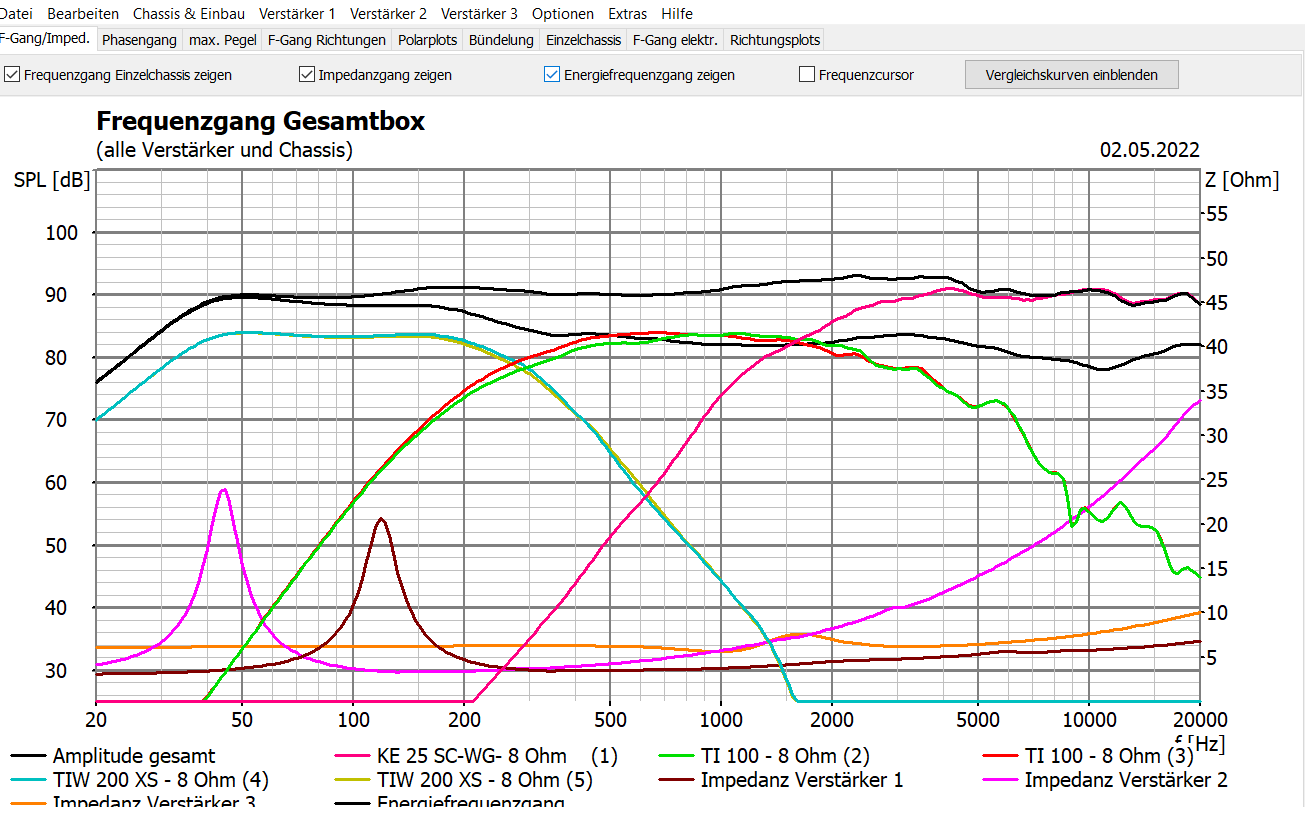Image resolution: width=1310 pixels, height=828 pixels.
Task: Open the Verstärker 3 menu
Action: pos(479,14)
